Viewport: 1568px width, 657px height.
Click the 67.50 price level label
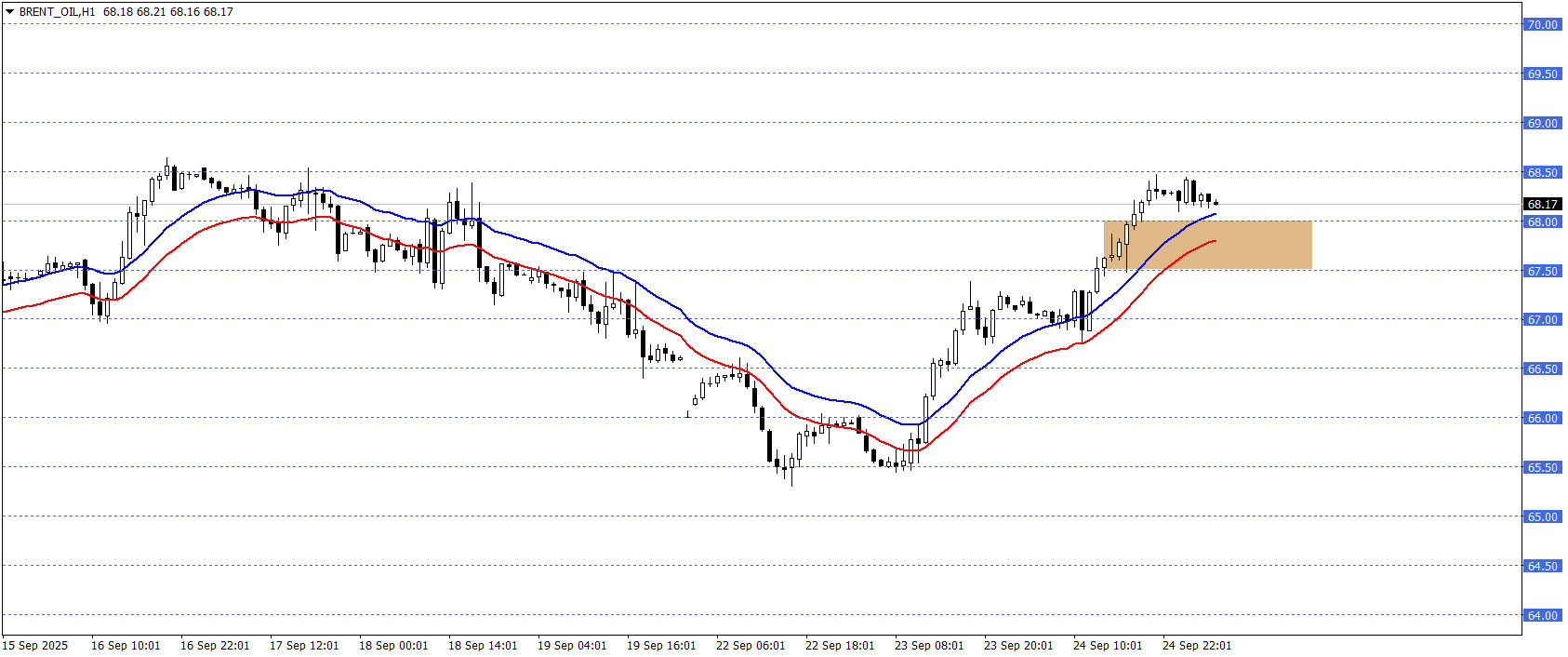coord(1542,271)
